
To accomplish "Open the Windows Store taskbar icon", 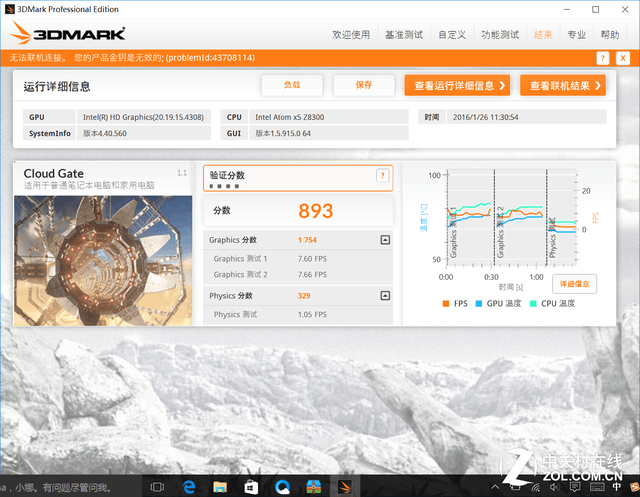I will [x=251, y=487].
